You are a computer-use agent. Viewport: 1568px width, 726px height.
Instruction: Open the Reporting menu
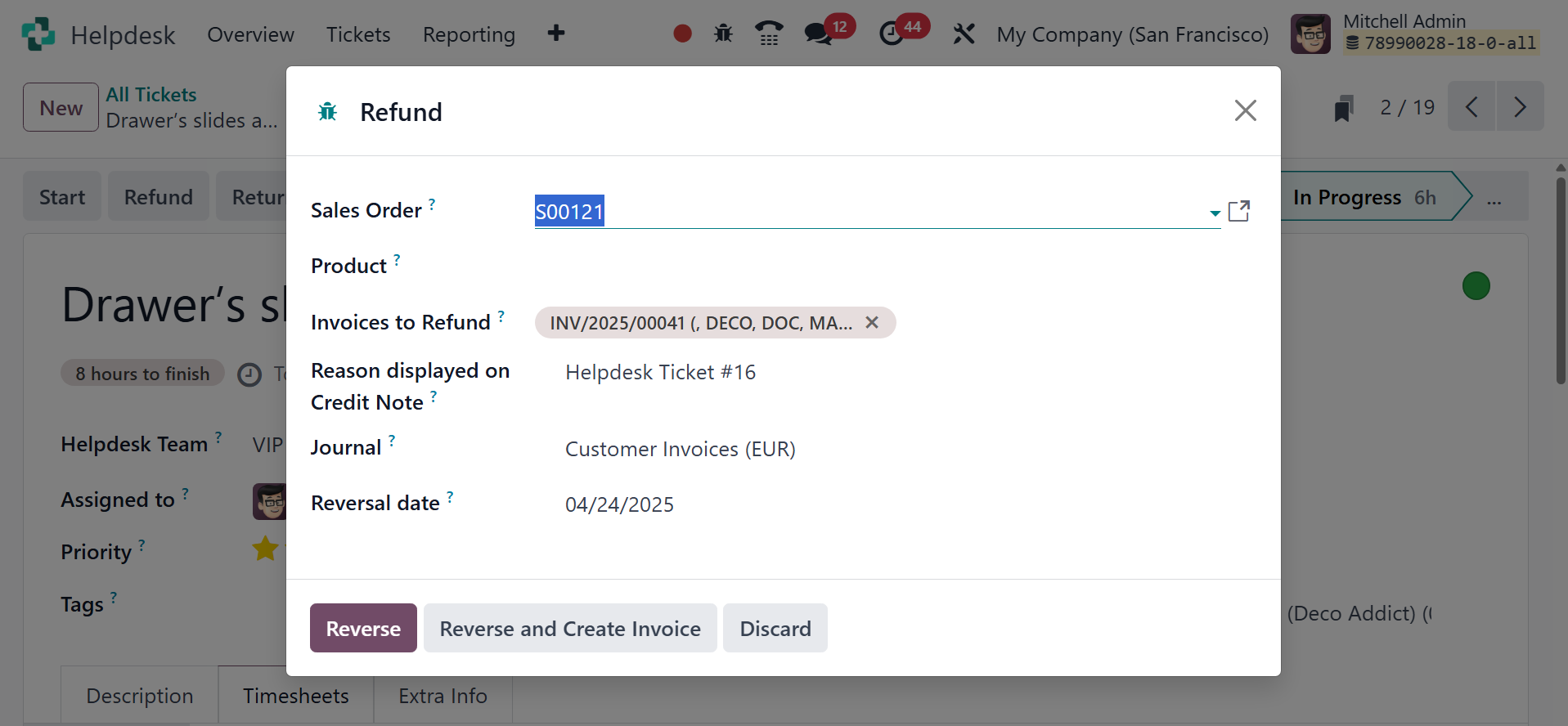(469, 34)
